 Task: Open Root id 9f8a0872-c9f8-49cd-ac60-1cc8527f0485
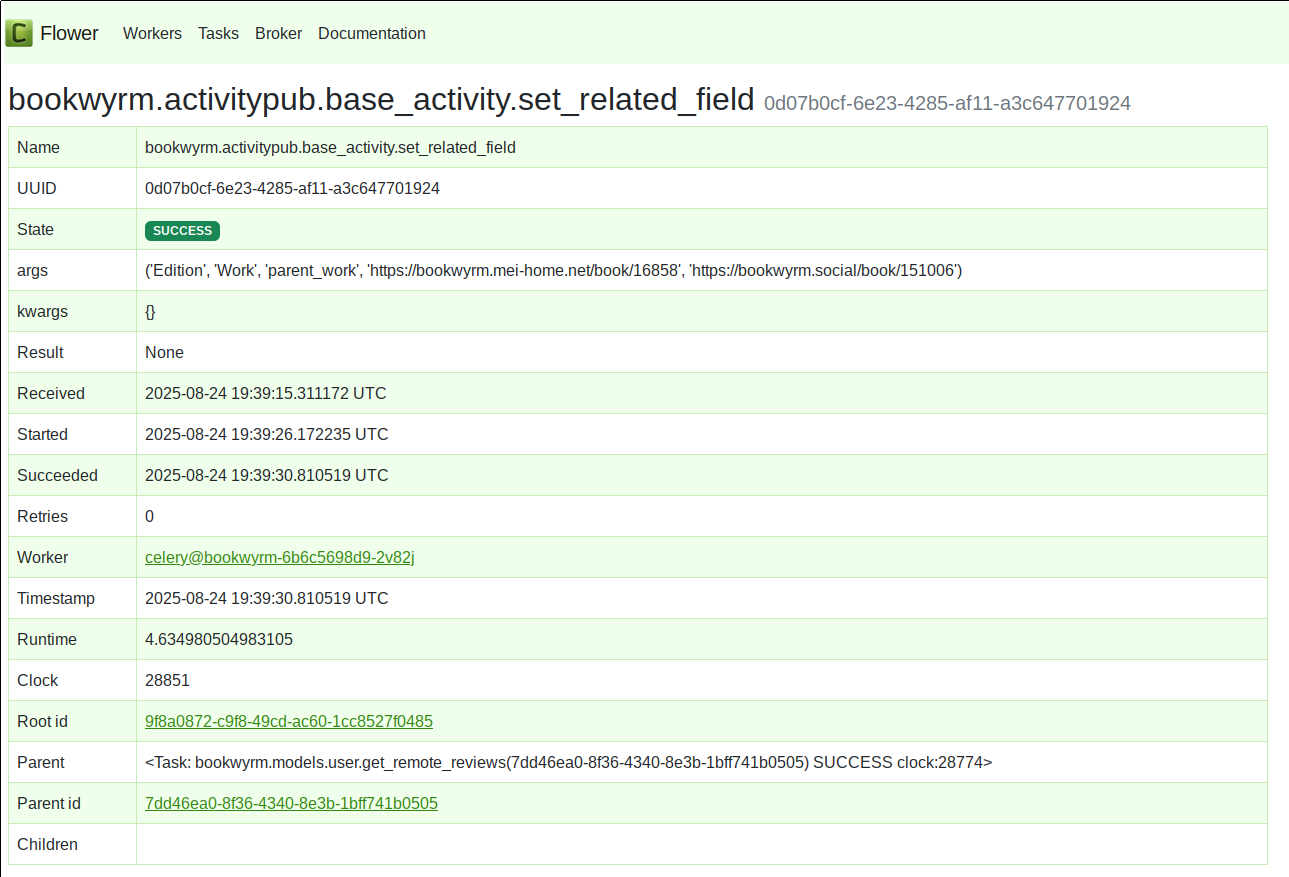point(289,721)
